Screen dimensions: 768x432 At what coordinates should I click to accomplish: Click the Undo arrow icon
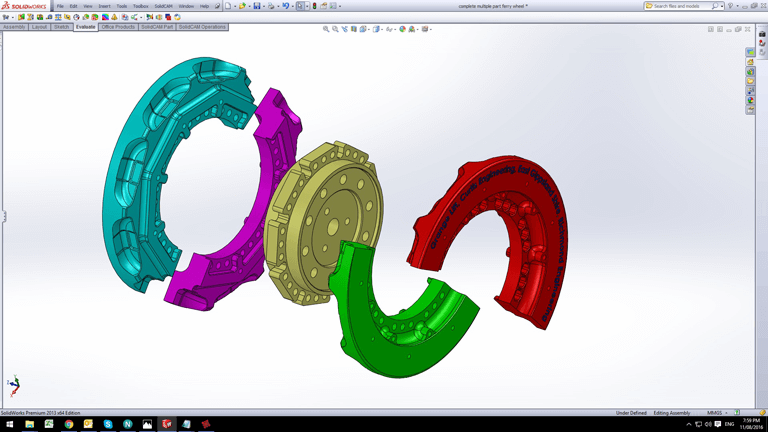click(x=285, y=6)
